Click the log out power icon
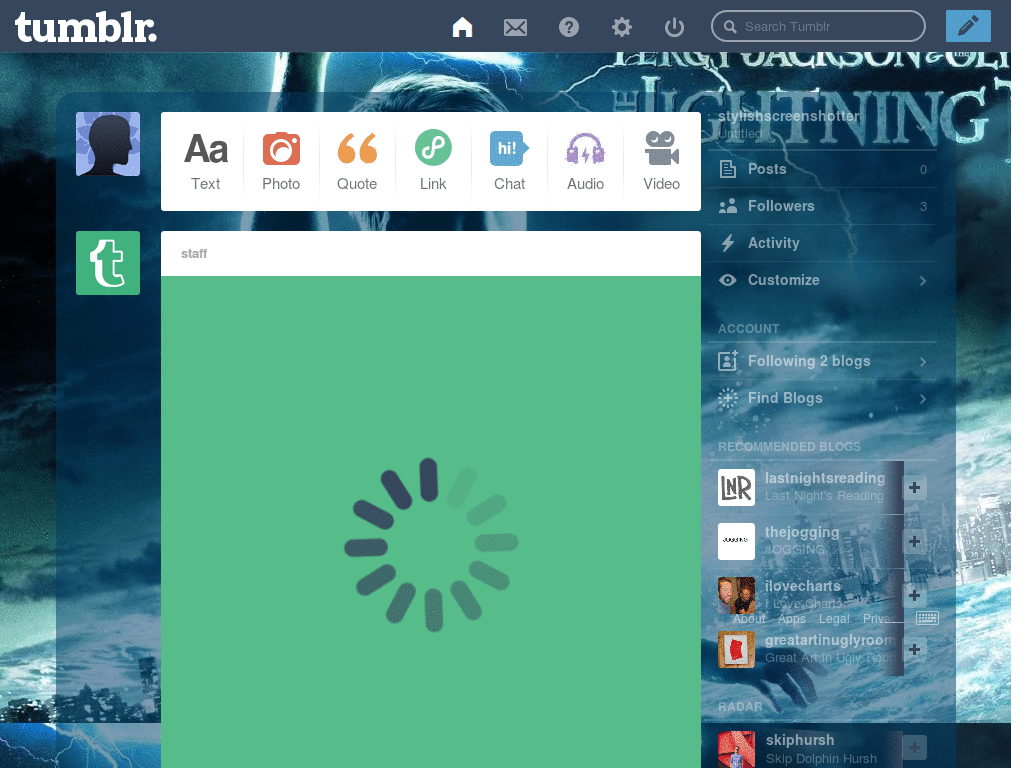Viewport: 1024px width, 768px height. pyautogui.click(x=675, y=27)
